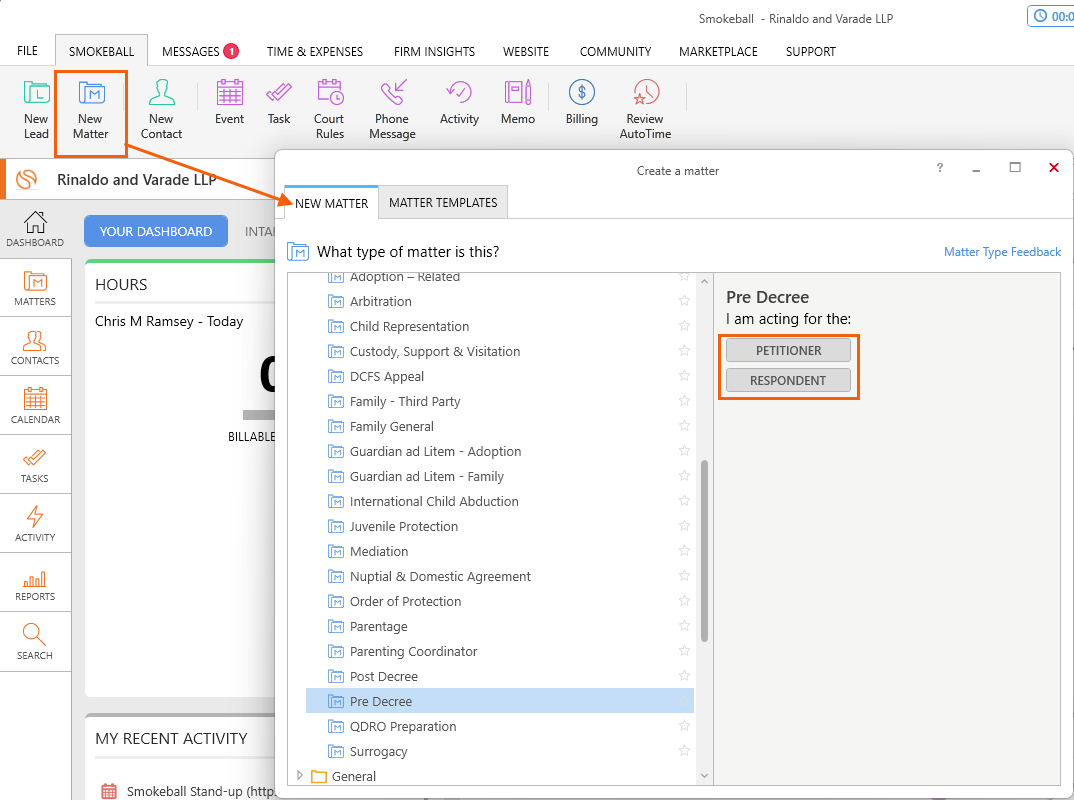Select Nuptial & Domestic Agreement type
This screenshot has width=1074, height=800.
499,576
